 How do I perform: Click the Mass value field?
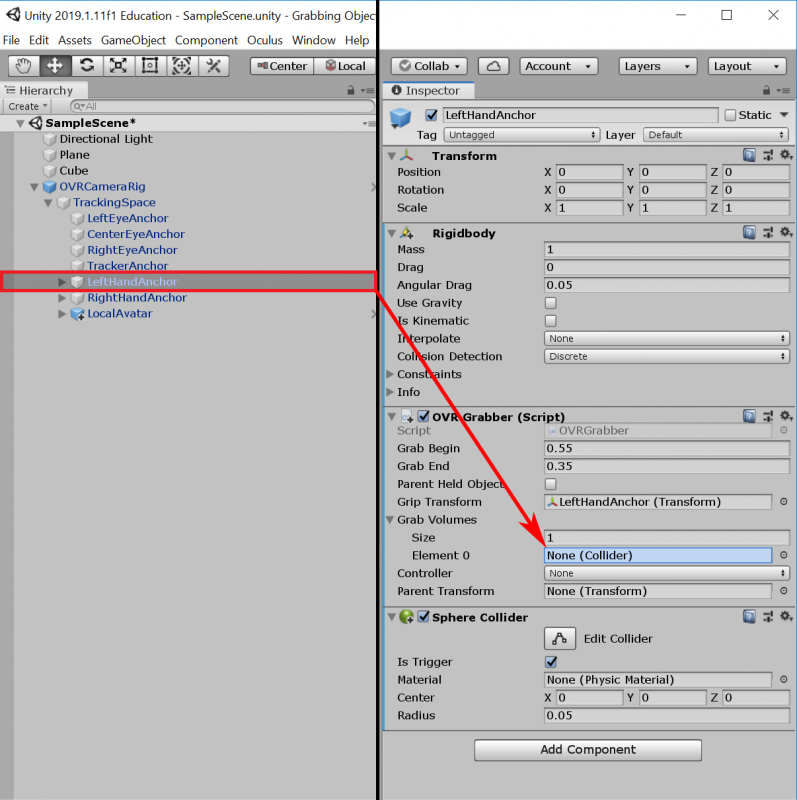click(666, 249)
